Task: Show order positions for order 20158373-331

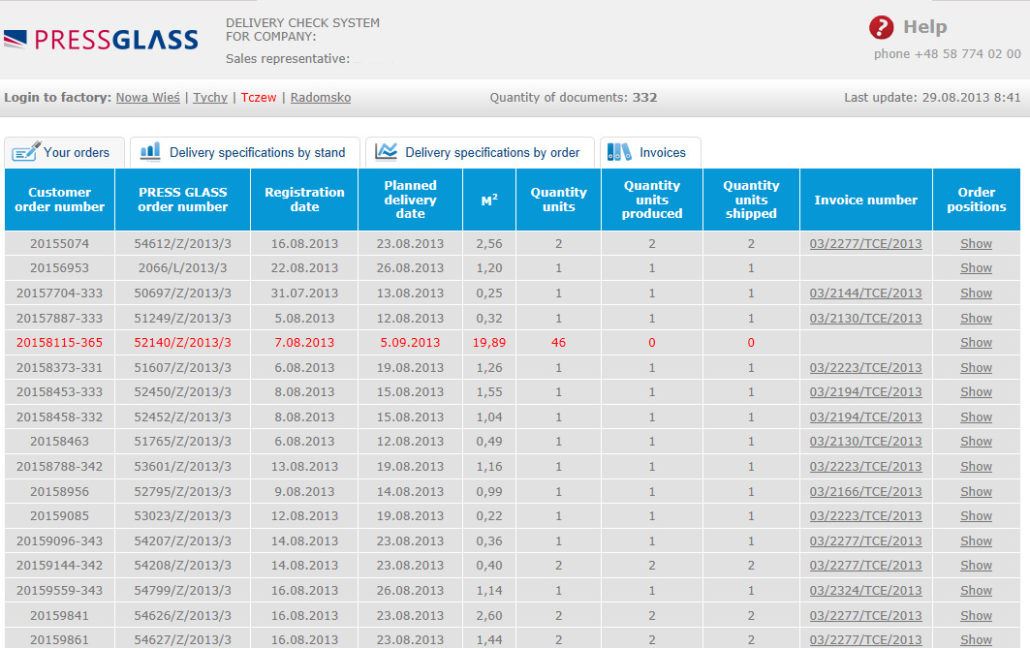Action: (976, 367)
